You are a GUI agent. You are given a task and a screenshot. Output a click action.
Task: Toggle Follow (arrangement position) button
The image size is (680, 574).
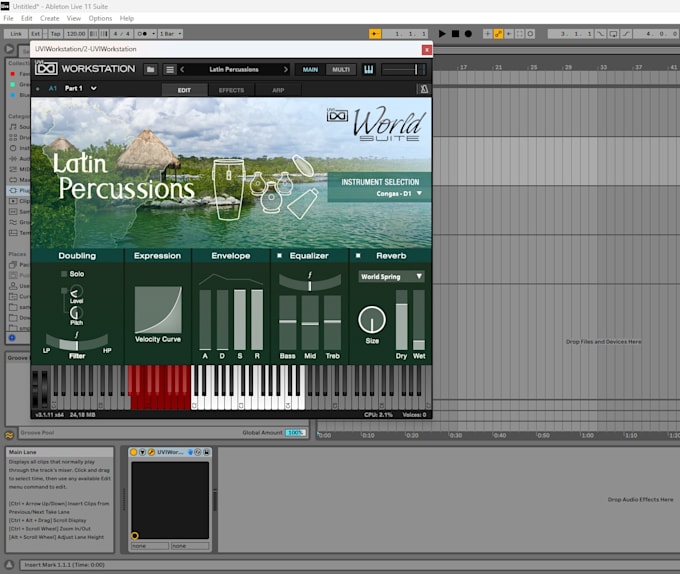point(375,33)
